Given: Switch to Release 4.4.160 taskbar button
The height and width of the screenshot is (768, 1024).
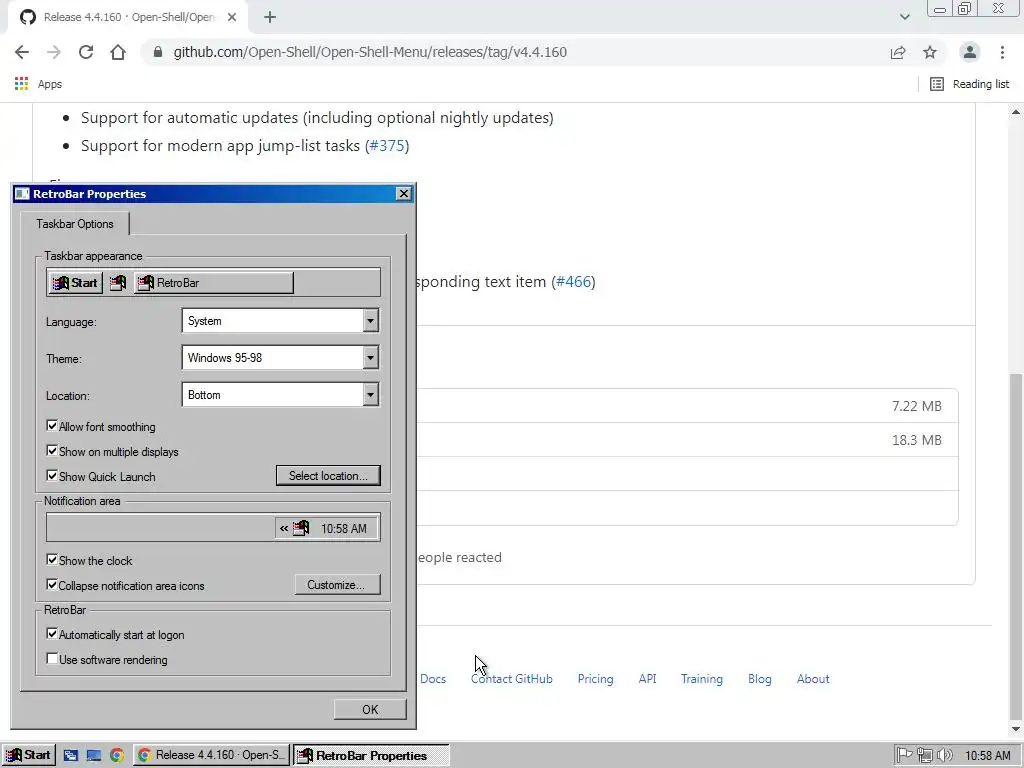Looking at the screenshot, I should coord(212,755).
